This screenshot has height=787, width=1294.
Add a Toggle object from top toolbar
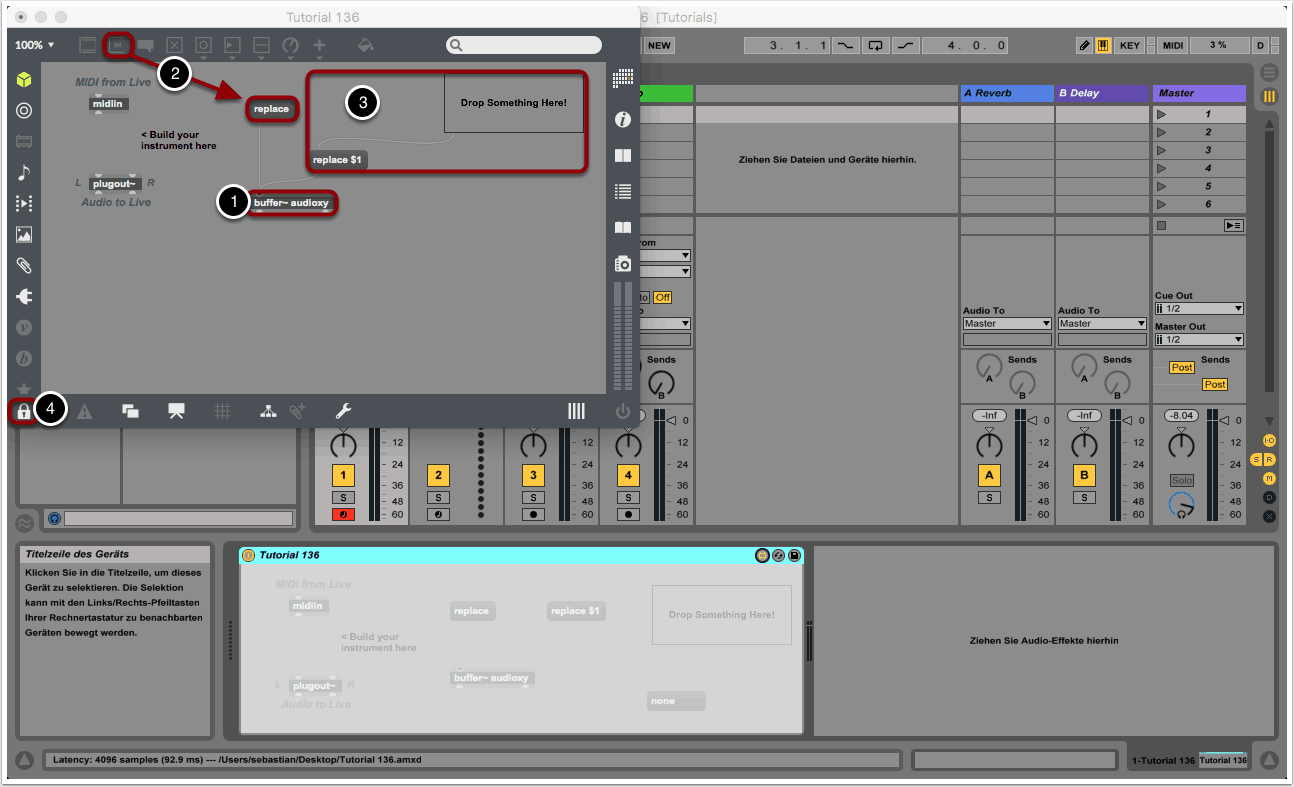[x=175, y=45]
